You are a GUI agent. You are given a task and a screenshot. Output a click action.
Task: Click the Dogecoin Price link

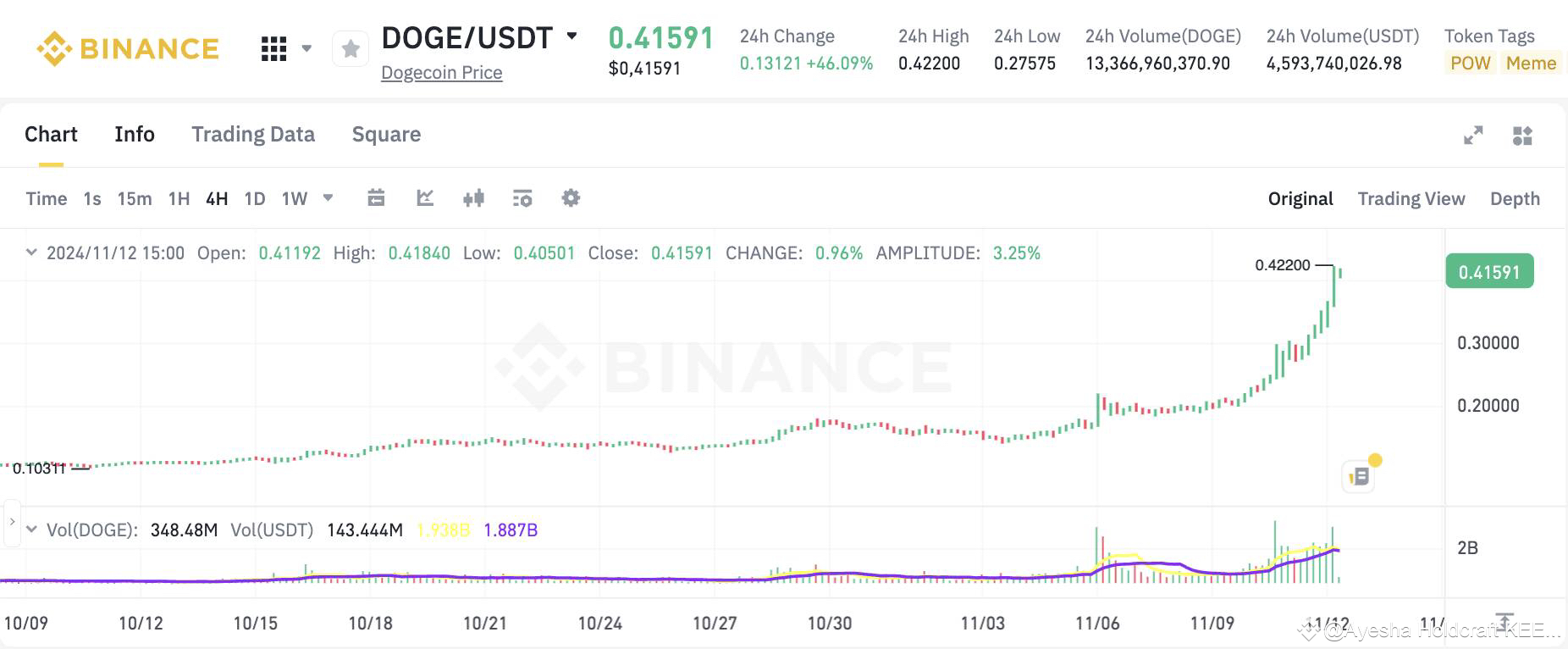441,72
